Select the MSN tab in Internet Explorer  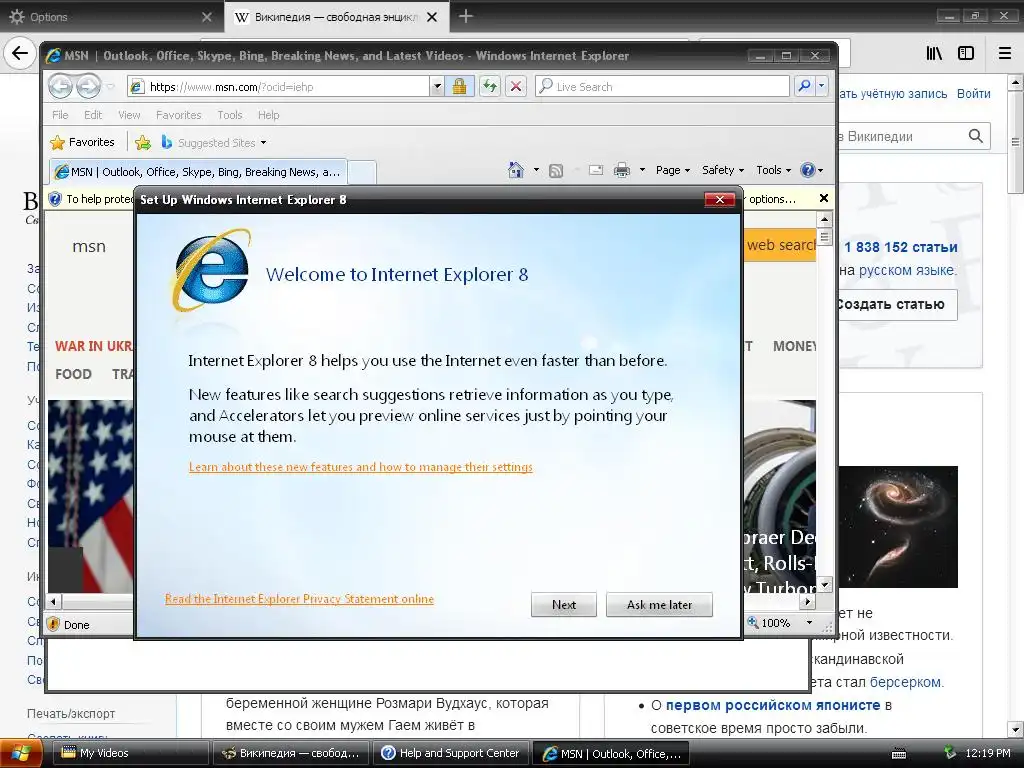[x=199, y=172]
